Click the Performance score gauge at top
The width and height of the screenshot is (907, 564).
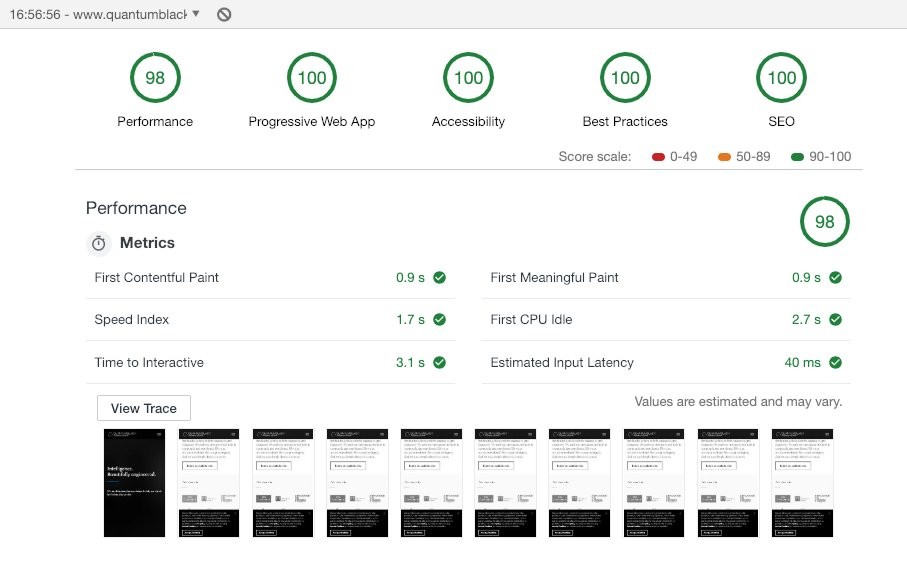click(x=155, y=78)
